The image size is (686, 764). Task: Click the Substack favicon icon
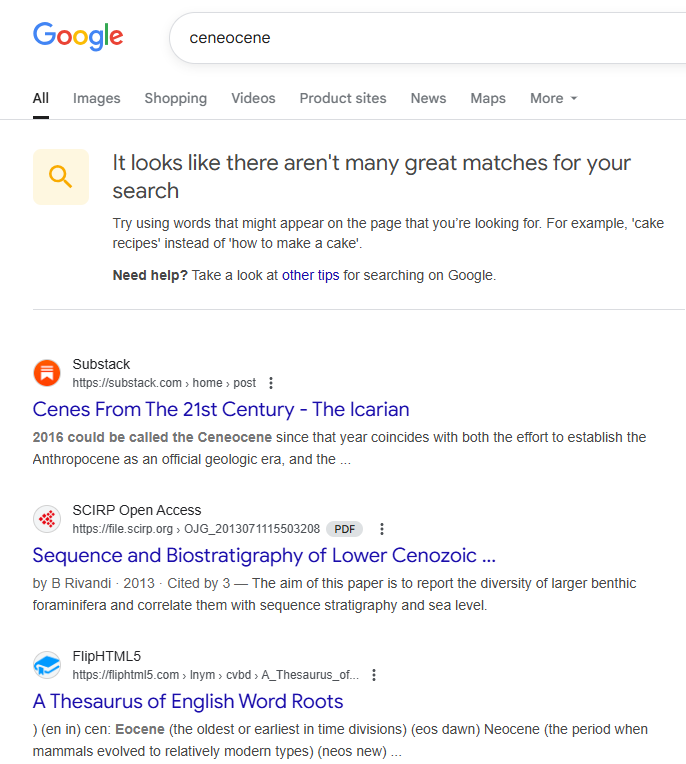47,373
